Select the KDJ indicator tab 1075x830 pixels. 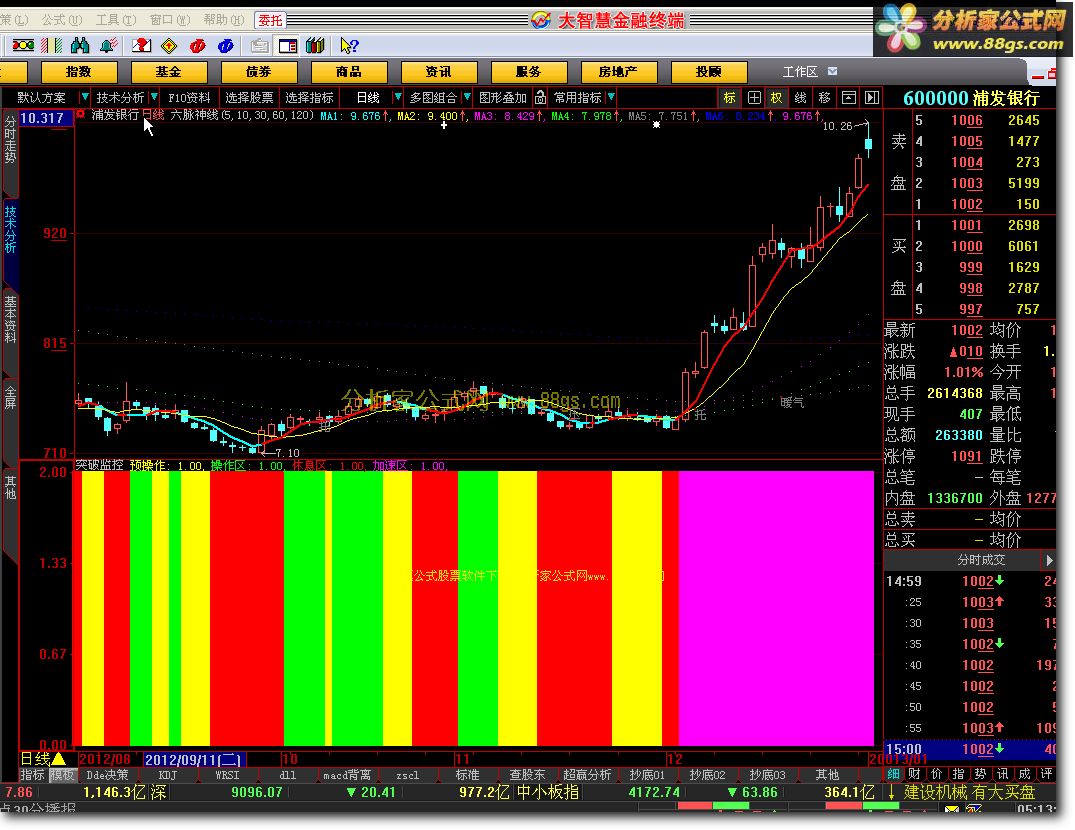[x=168, y=775]
